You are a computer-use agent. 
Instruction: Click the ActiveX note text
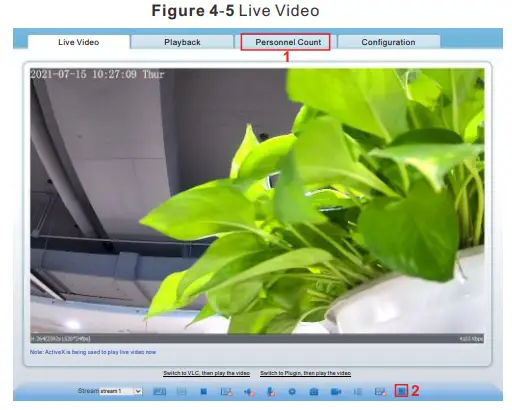(x=93, y=352)
